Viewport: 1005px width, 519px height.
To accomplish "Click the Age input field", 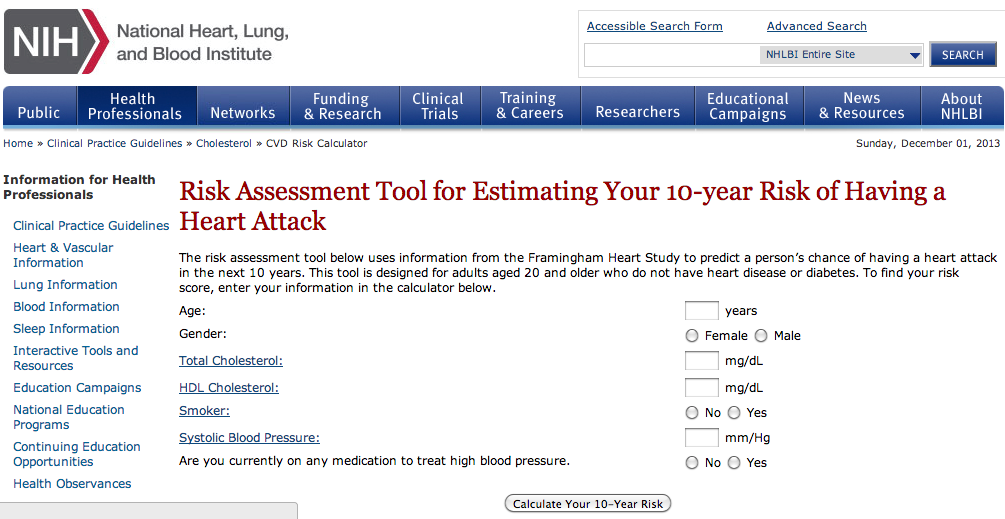I will coord(701,310).
